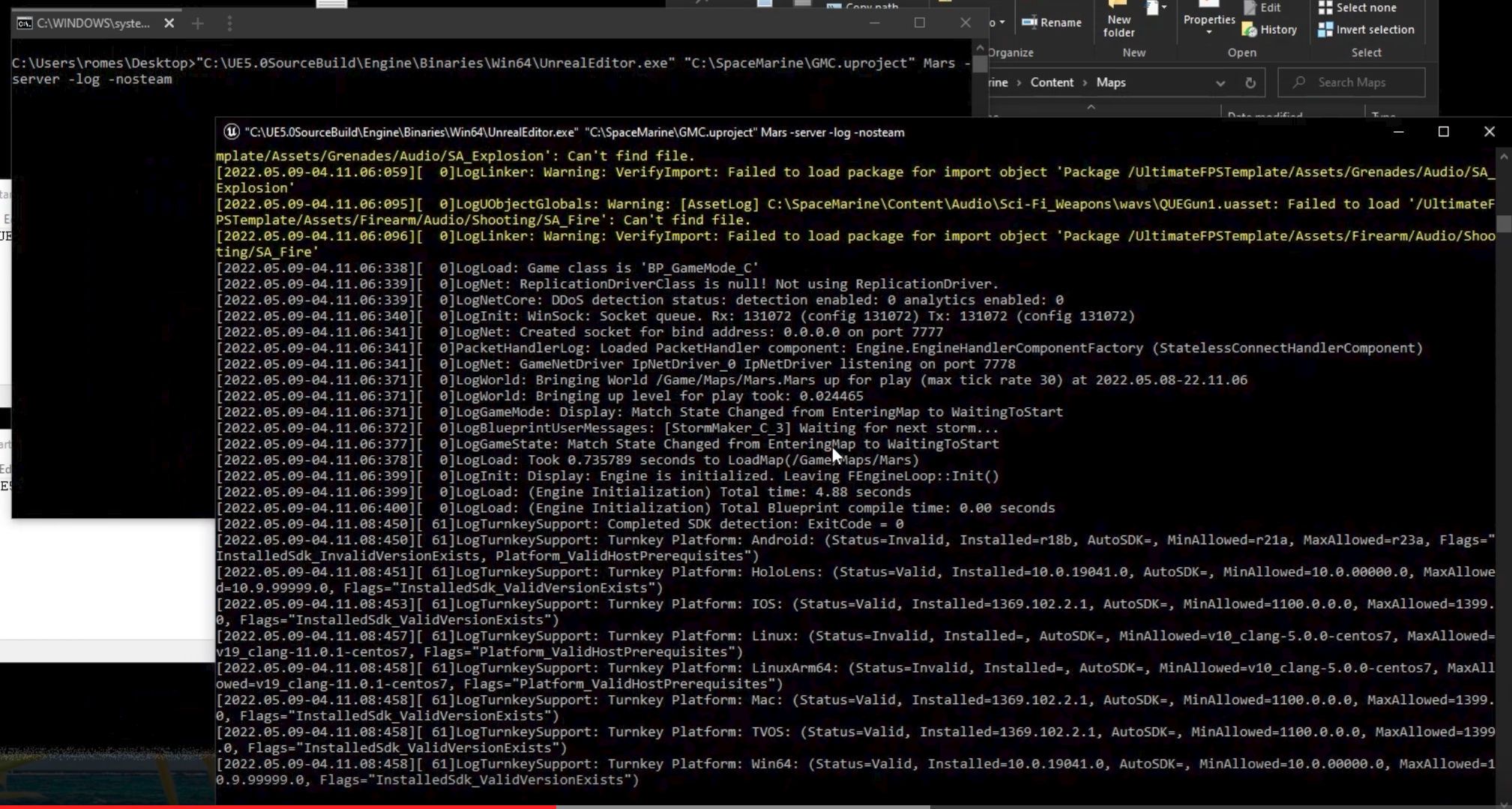The height and width of the screenshot is (809, 1512).
Task: Click the "Turnkey Platform: IOS" log line
Action: (x=855, y=612)
